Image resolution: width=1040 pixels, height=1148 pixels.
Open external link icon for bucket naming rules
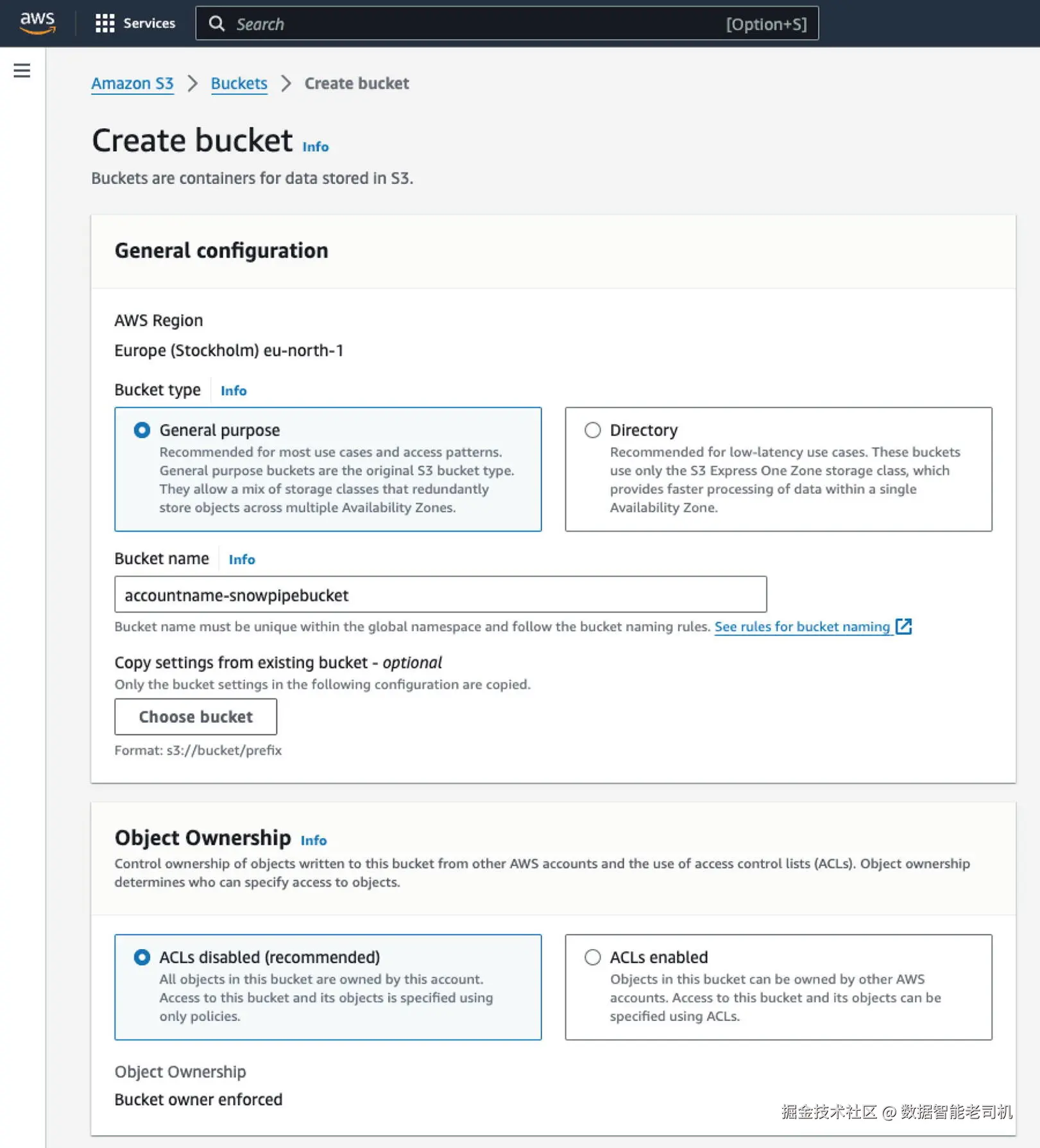tap(903, 627)
